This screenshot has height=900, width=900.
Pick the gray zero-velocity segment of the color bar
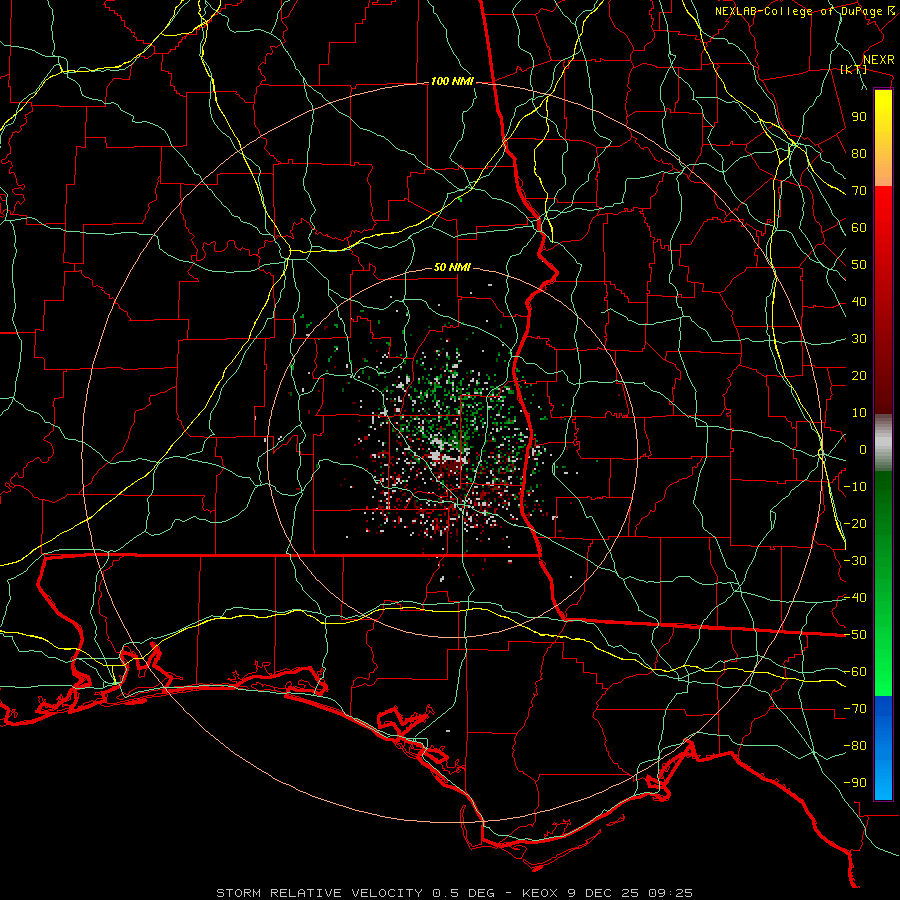(883, 443)
